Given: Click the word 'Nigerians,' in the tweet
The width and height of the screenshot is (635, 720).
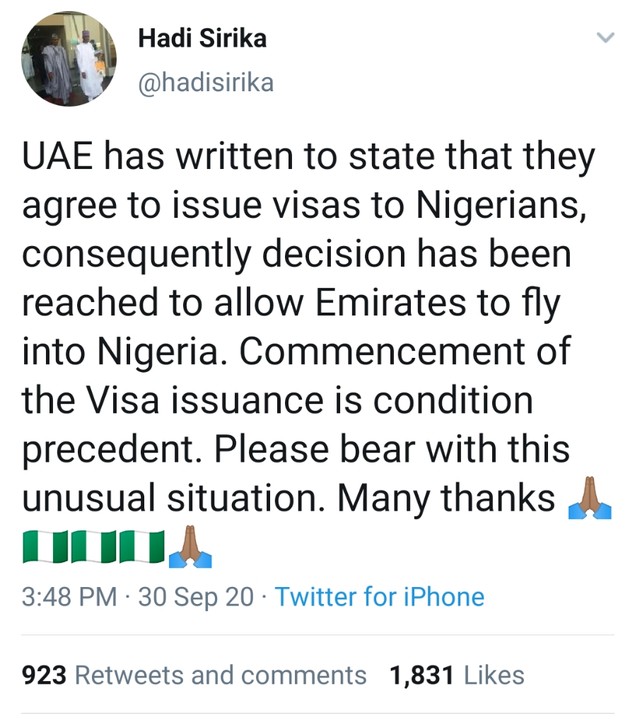Looking at the screenshot, I should click(488, 206).
